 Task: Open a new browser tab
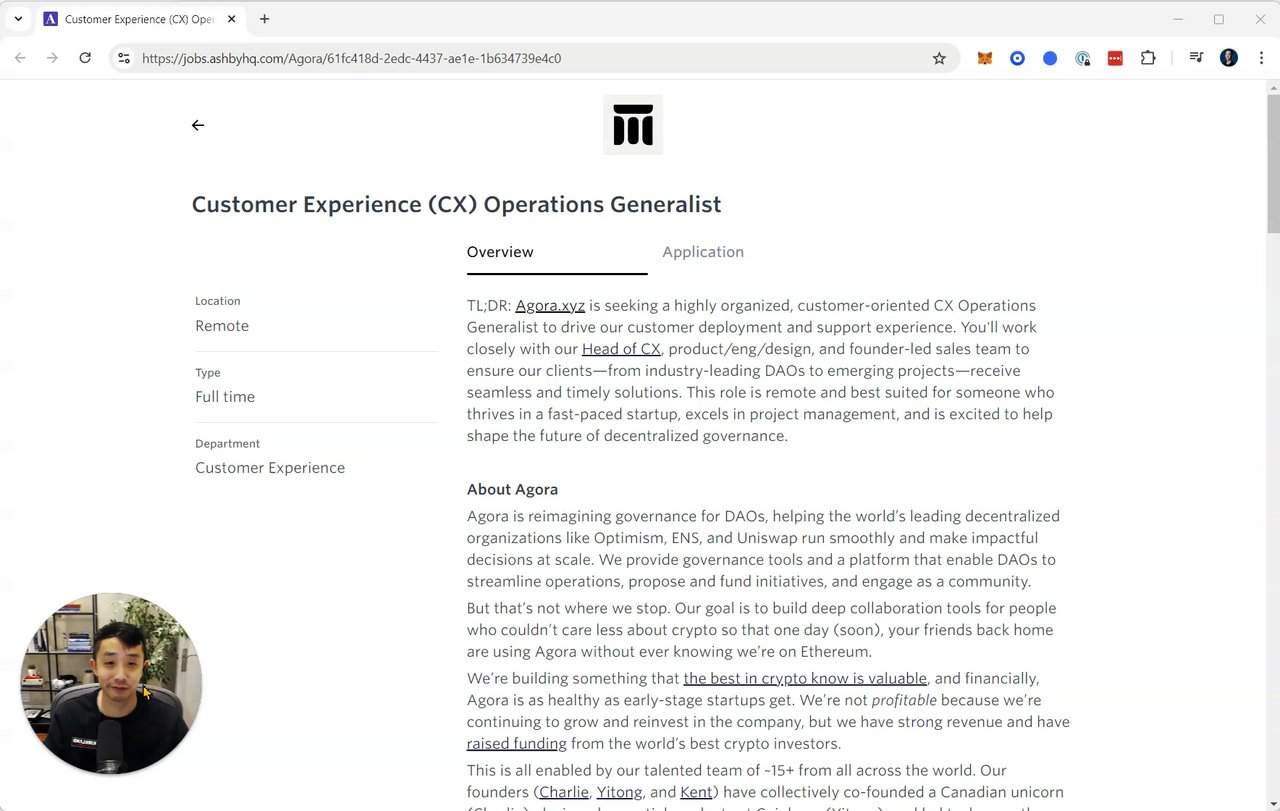[264, 19]
